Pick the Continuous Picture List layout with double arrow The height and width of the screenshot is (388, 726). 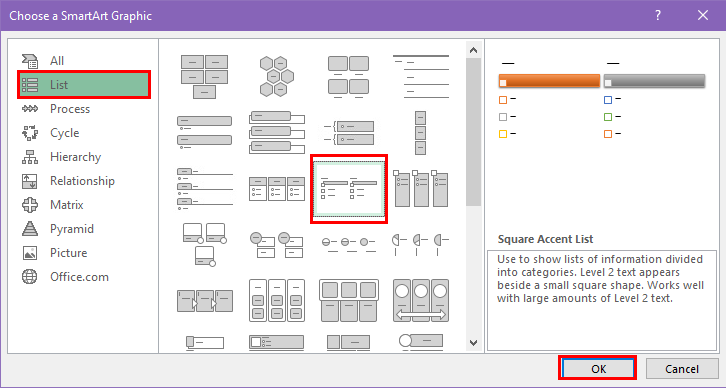pyautogui.click(x=421, y=300)
